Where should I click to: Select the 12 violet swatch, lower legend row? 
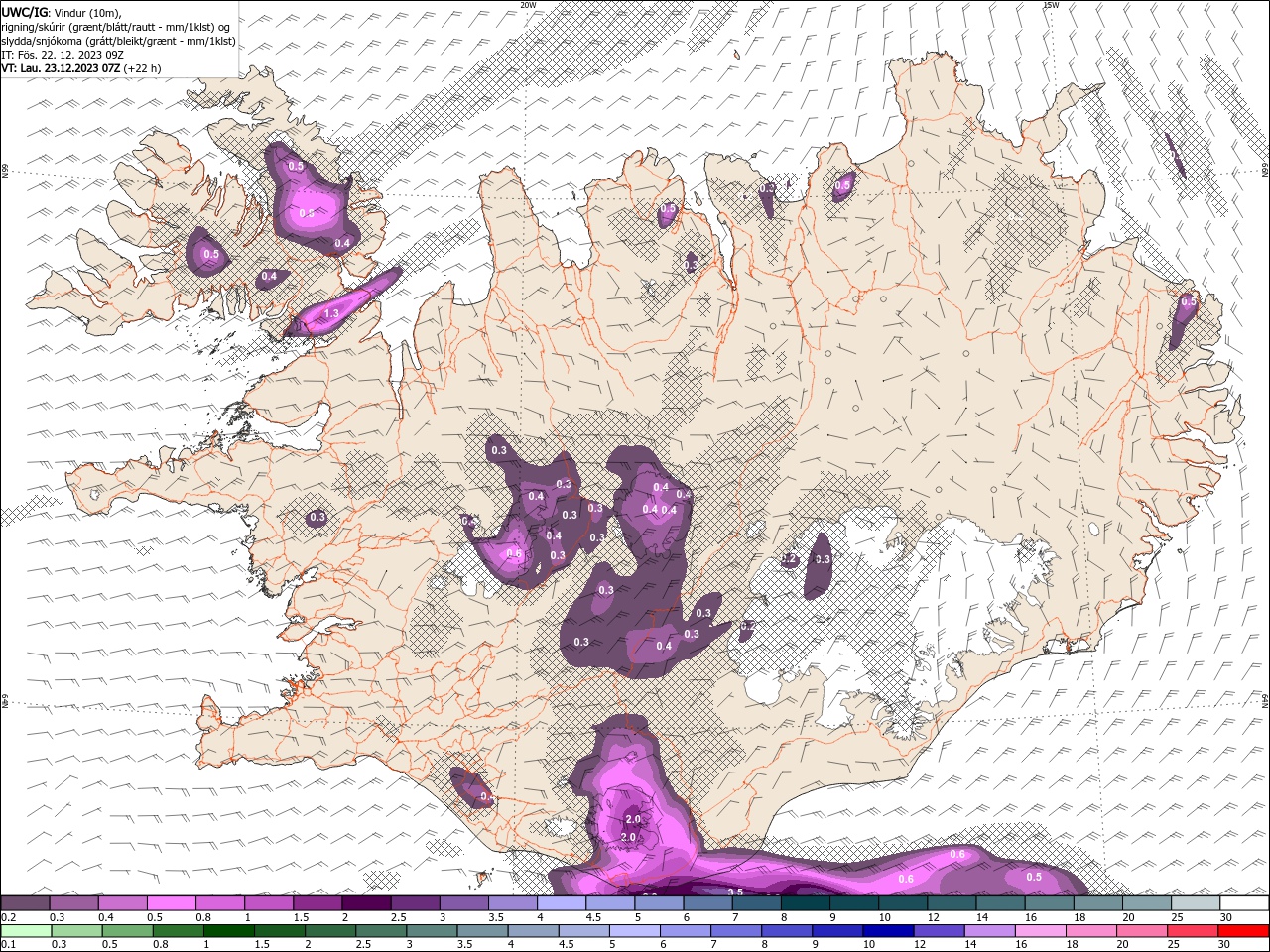pos(939,931)
